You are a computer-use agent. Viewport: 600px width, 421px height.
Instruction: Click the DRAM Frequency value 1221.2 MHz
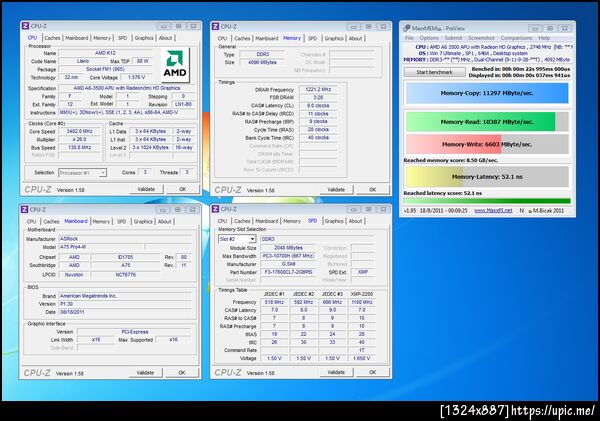pyautogui.click(x=318, y=89)
